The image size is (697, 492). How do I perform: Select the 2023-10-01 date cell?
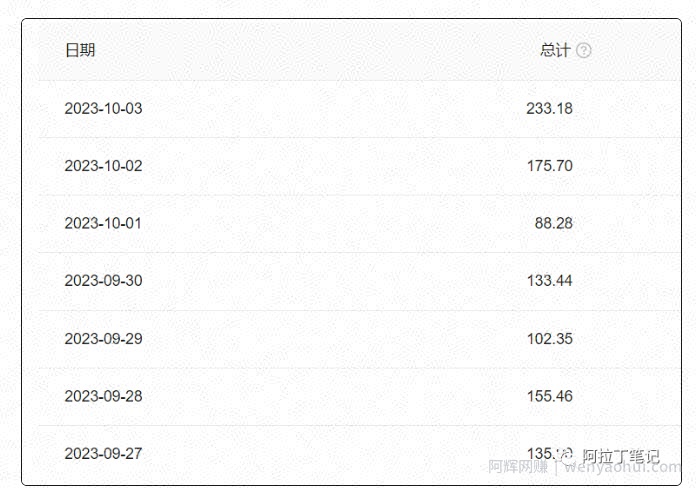pyautogui.click(x=103, y=223)
